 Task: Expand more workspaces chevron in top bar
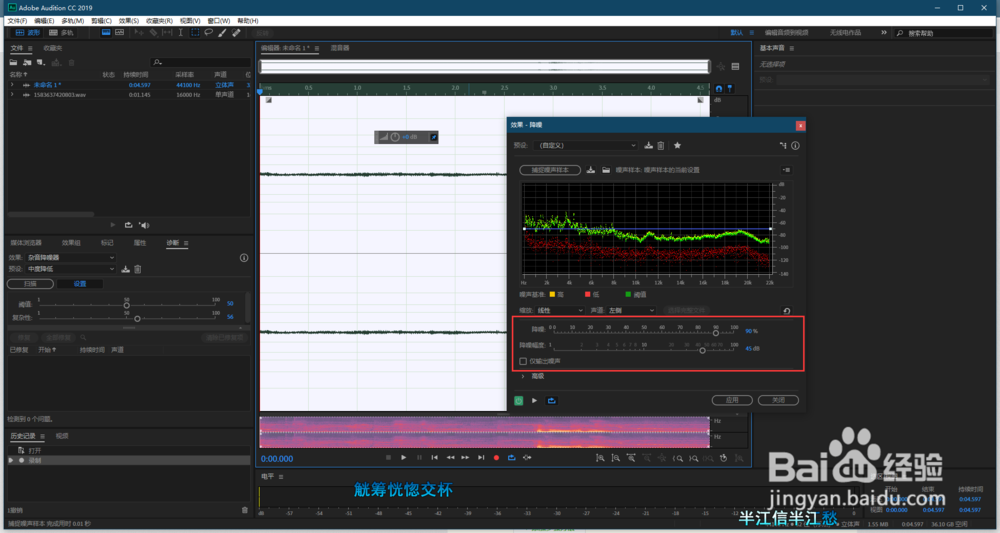[883, 33]
